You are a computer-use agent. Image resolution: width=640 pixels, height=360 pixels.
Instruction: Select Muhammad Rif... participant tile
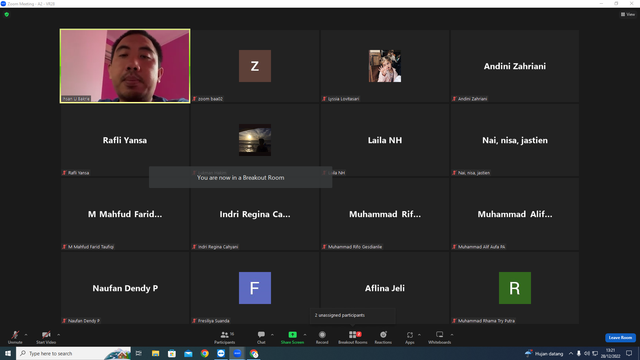click(384, 214)
